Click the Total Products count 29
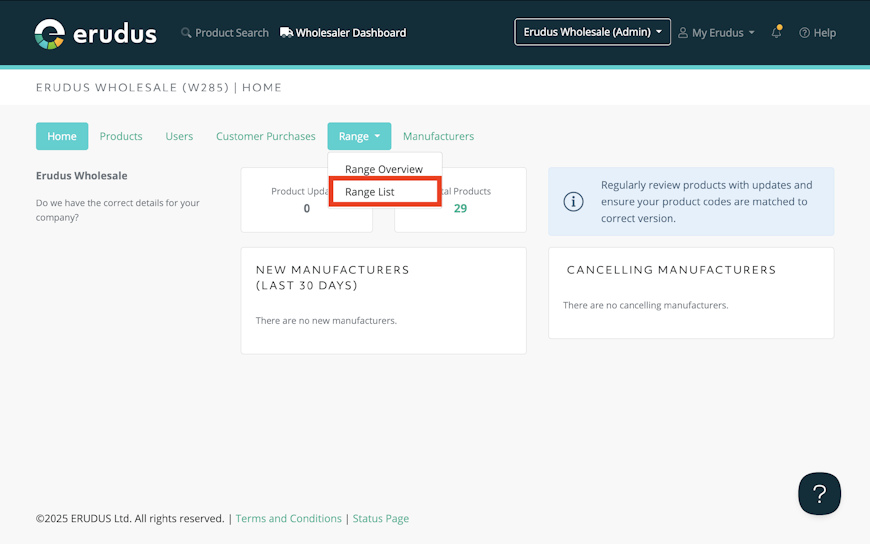870x544 pixels. 461,209
